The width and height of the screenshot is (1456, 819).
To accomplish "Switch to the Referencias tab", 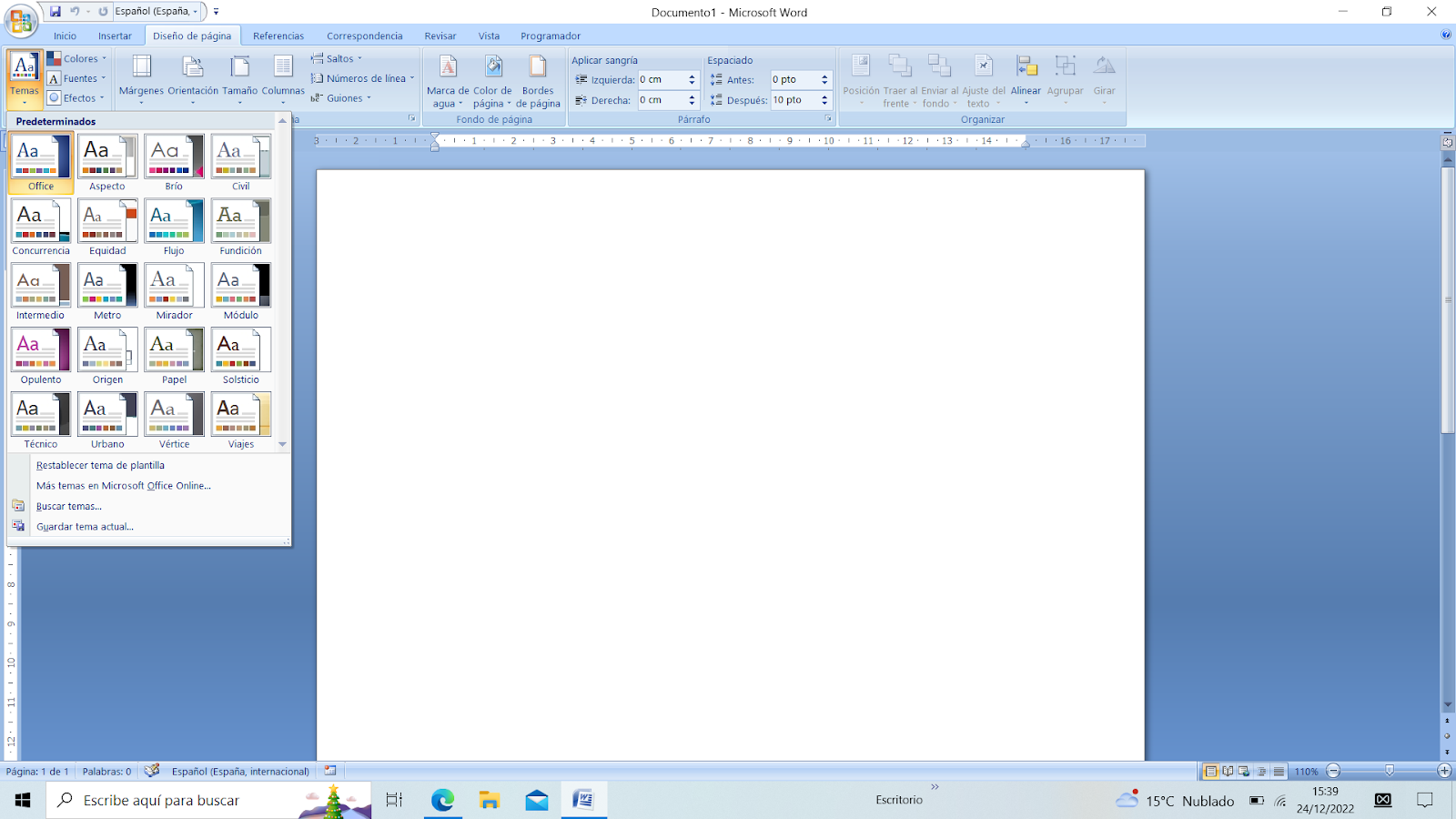I will coord(278,36).
